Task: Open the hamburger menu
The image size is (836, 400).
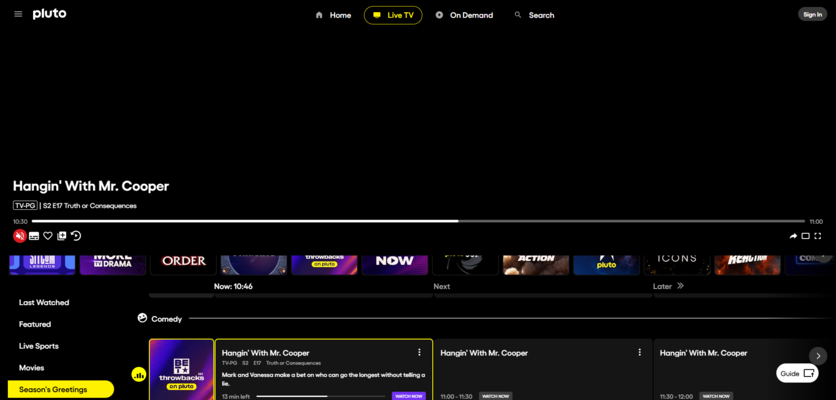Action: click(18, 14)
